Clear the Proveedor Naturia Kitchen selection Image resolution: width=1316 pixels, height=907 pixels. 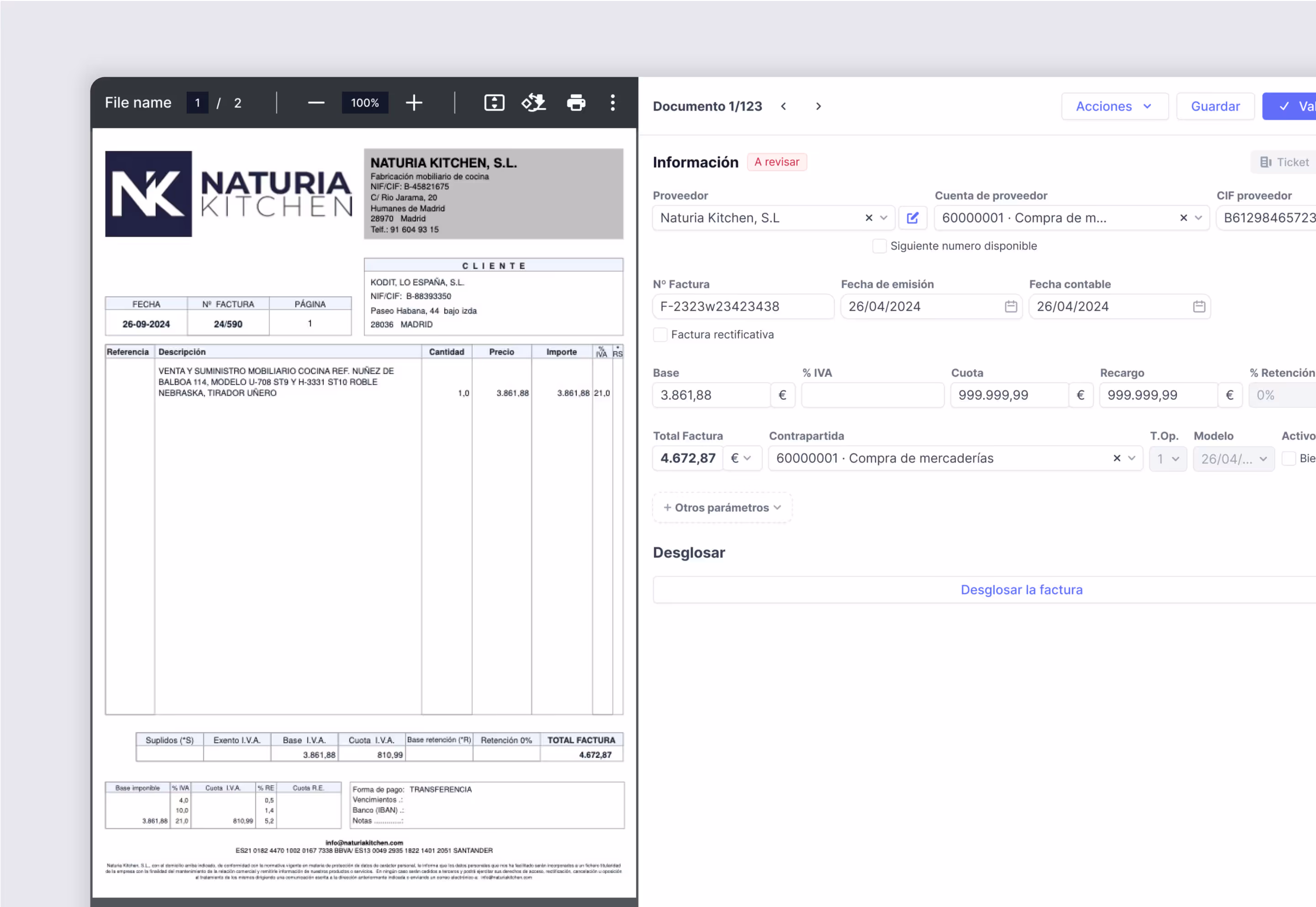869,218
